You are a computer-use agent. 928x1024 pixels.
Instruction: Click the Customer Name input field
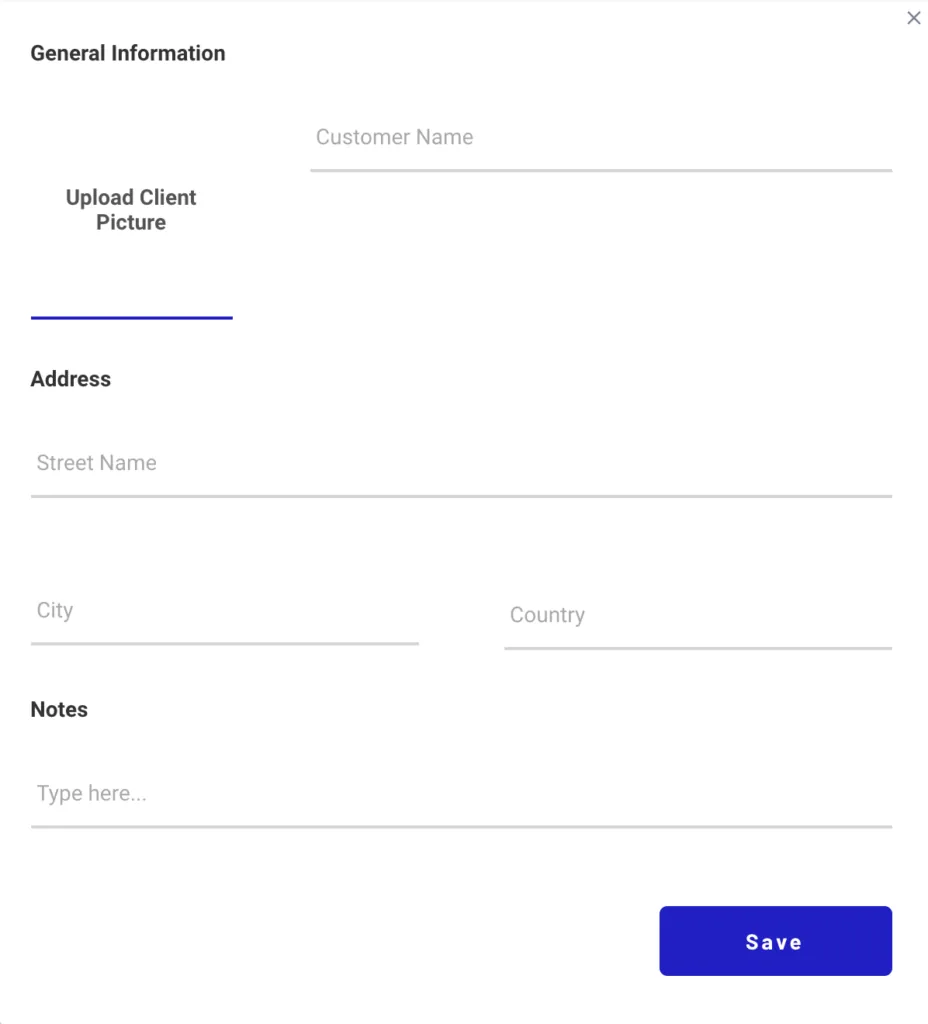coord(600,145)
